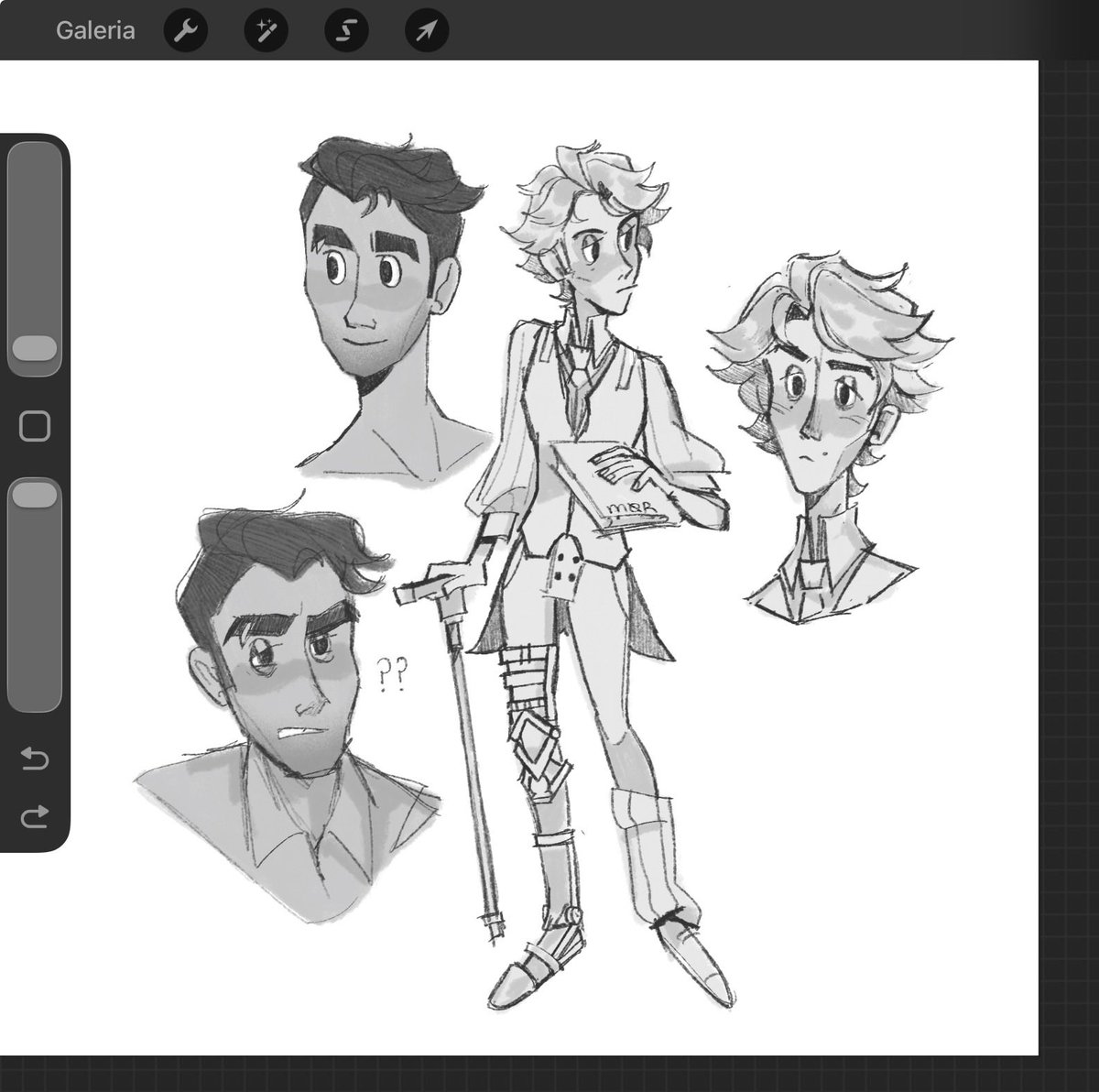
Task: Adjust the brush size slider handle
Action: pos(35,349)
